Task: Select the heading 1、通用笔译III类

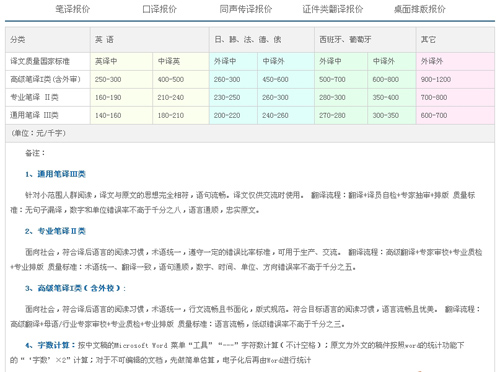Action: tap(55, 174)
